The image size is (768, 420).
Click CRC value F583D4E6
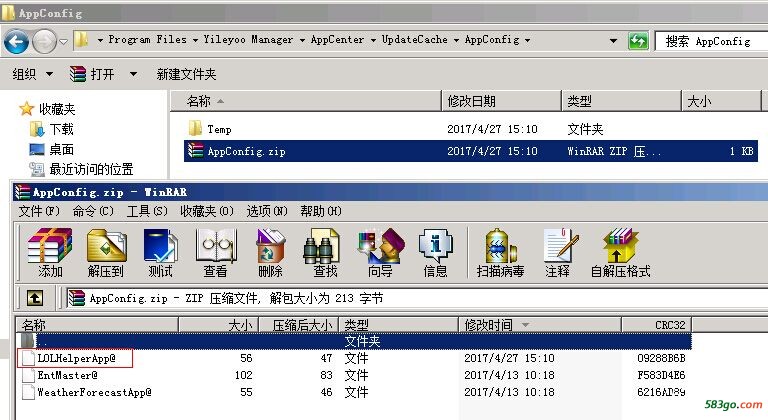pyautogui.click(x=661, y=375)
